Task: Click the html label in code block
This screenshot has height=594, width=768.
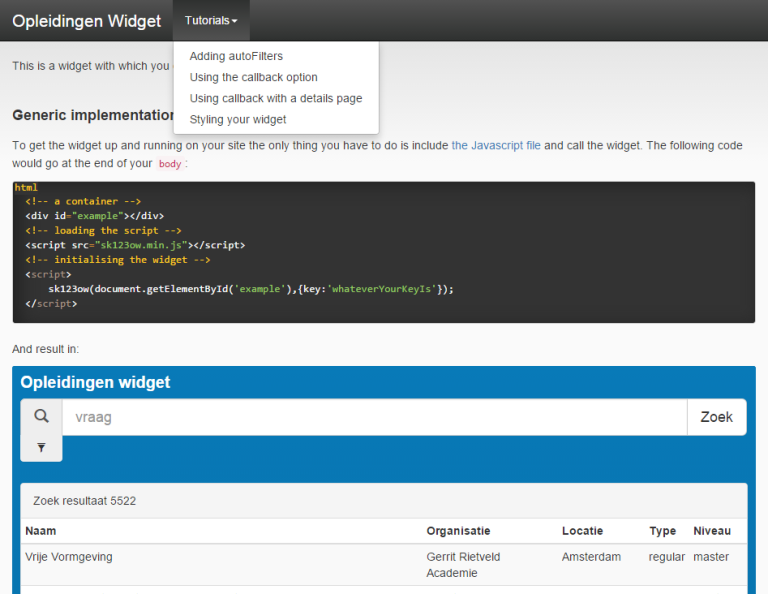Action: (x=26, y=187)
